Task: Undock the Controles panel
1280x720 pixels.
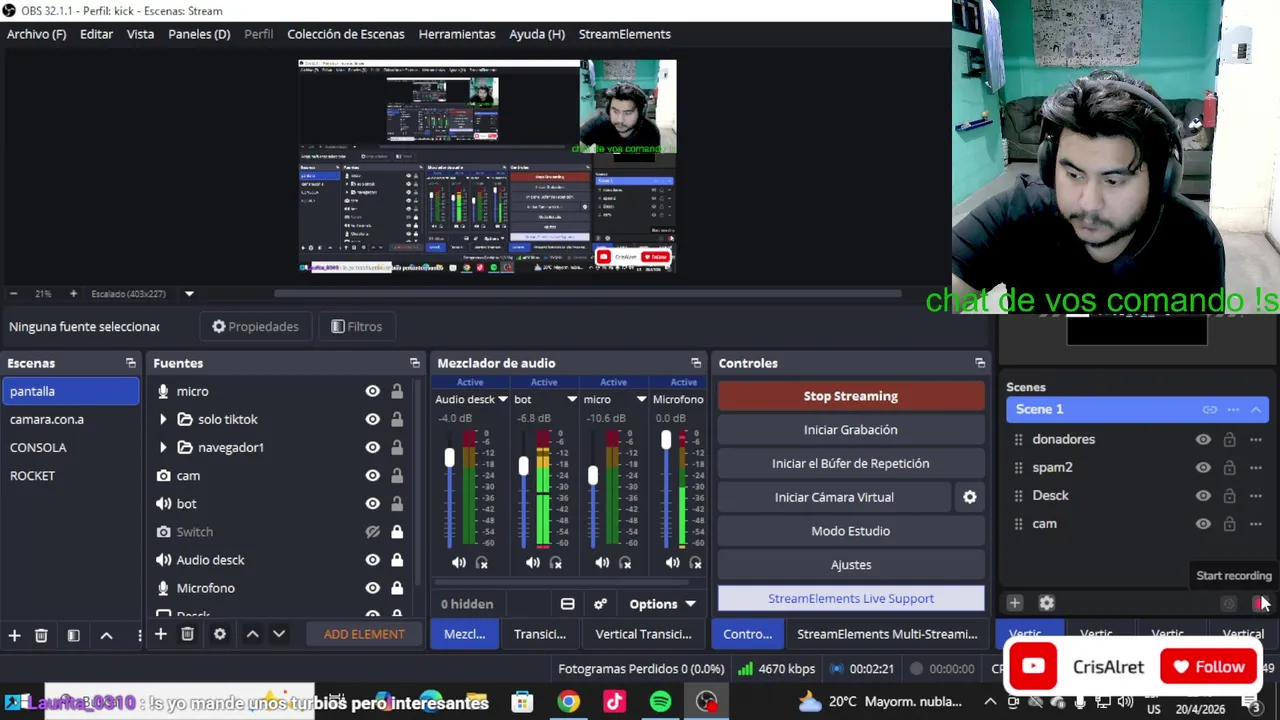Action: tap(980, 363)
